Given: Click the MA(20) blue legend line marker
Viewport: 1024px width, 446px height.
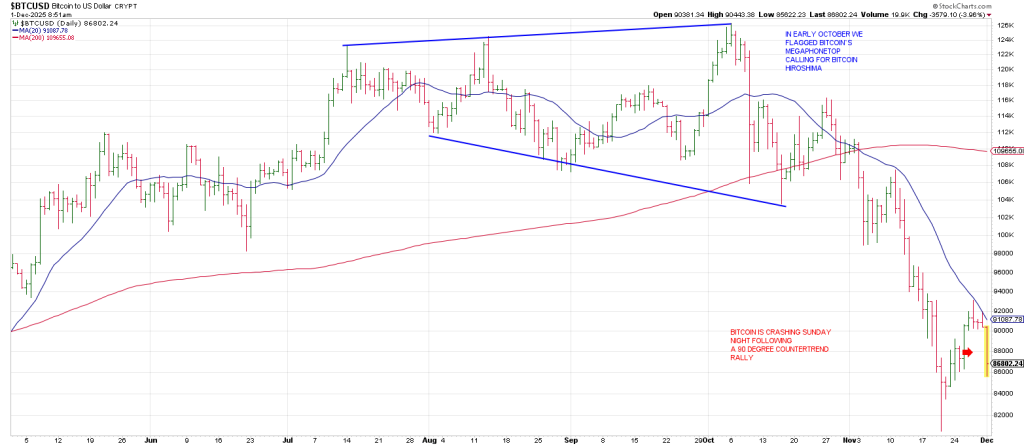Looking at the screenshot, I should point(8,30).
